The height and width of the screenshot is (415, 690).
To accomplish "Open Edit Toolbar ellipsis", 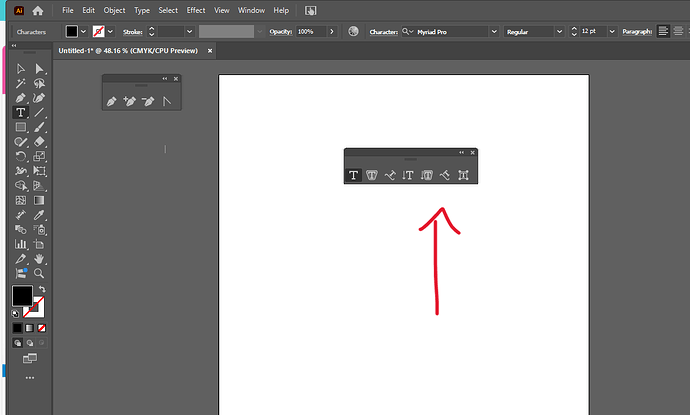I will 29,378.
